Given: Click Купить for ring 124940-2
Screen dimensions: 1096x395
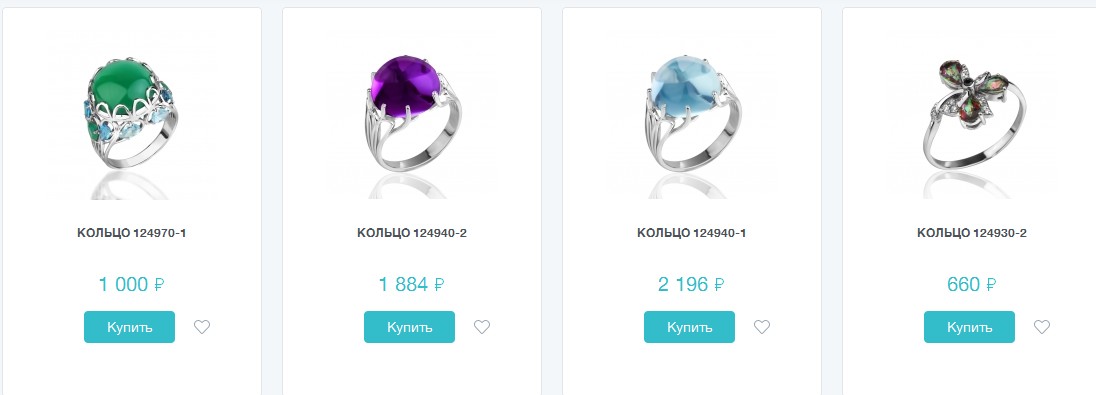Looking at the screenshot, I should point(410,327).
